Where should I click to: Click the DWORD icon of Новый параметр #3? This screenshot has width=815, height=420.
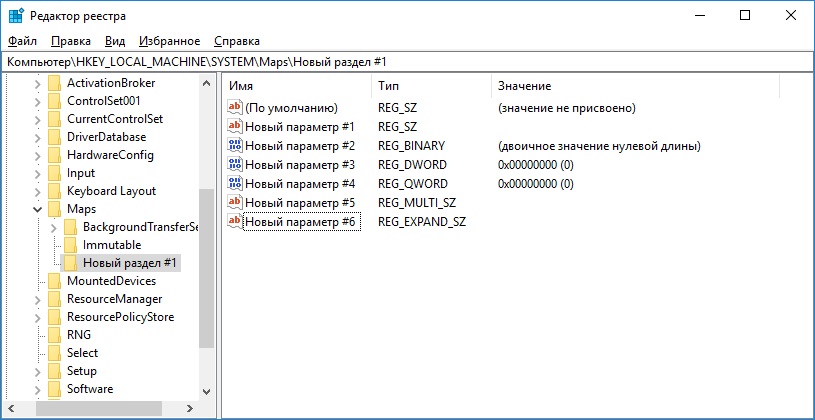click(x=235, y=164)
